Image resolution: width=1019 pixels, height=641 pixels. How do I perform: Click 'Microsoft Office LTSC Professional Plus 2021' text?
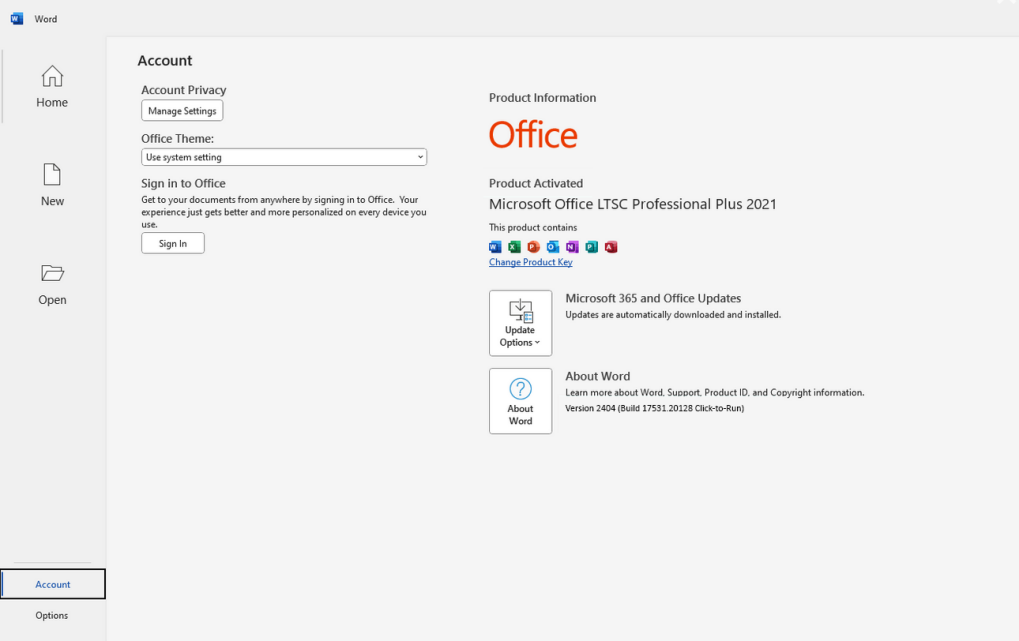tap(632, 204)
